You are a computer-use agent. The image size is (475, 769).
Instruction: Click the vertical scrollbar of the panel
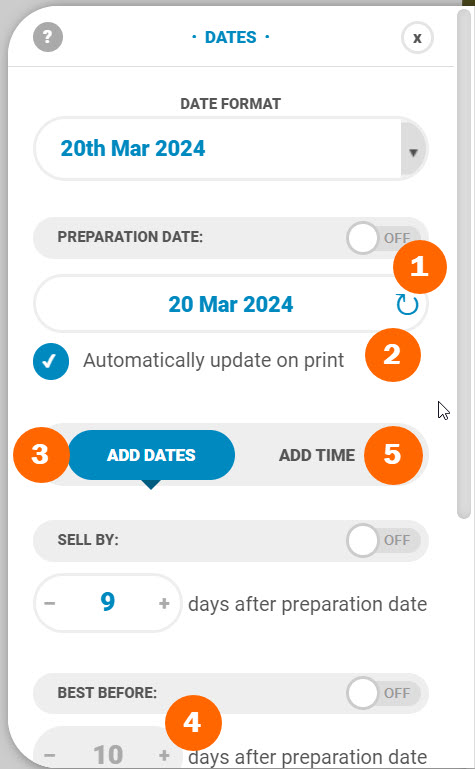tap(464, 264)
